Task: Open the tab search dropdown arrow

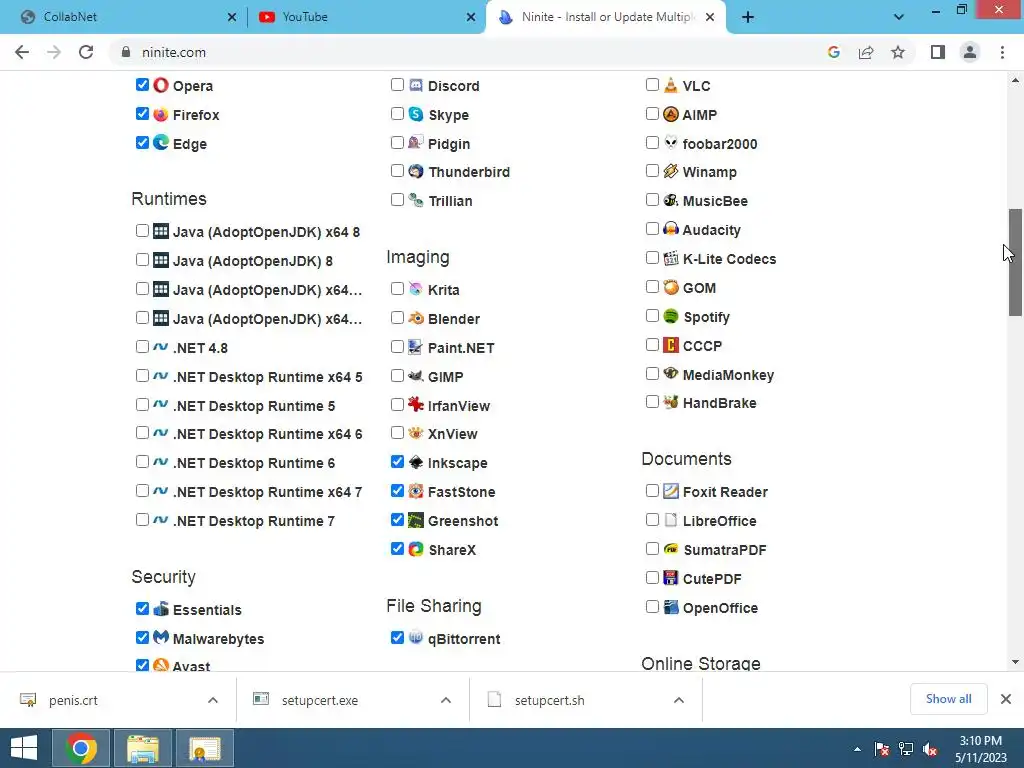Action: pyautogui.click(x=899, y=17)
